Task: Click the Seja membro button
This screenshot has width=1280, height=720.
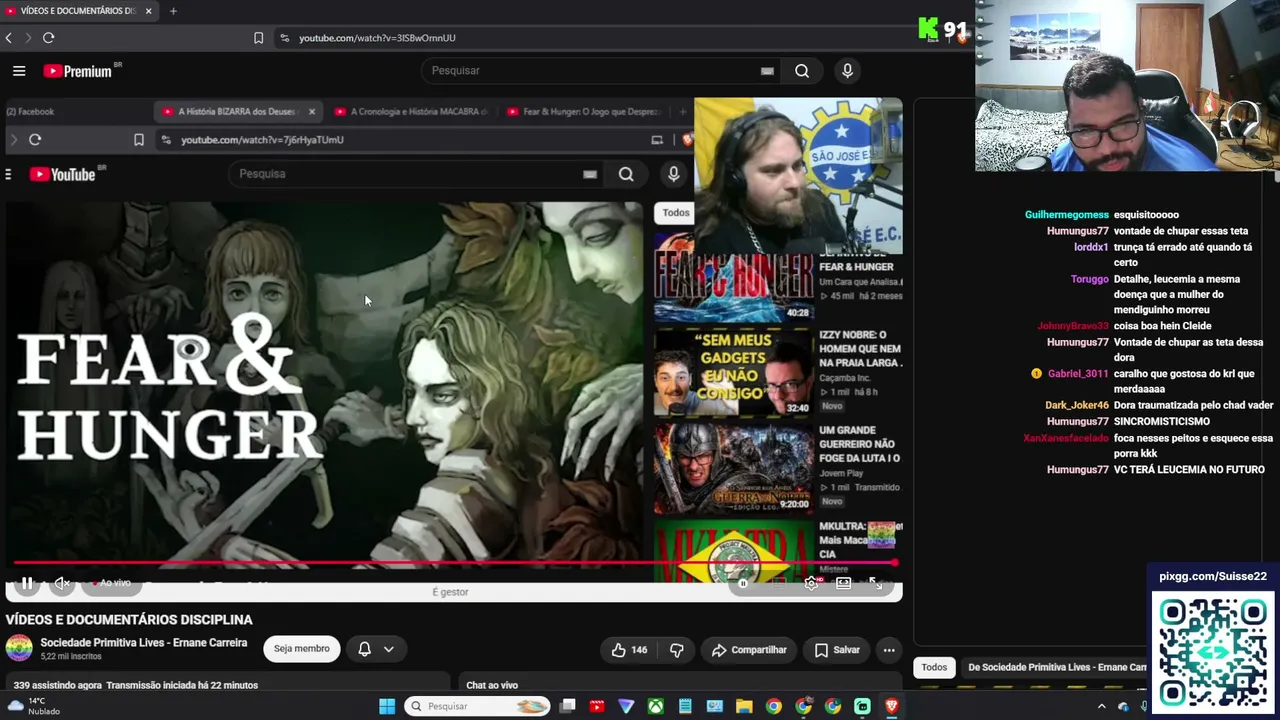Action: tap(301, 649)
